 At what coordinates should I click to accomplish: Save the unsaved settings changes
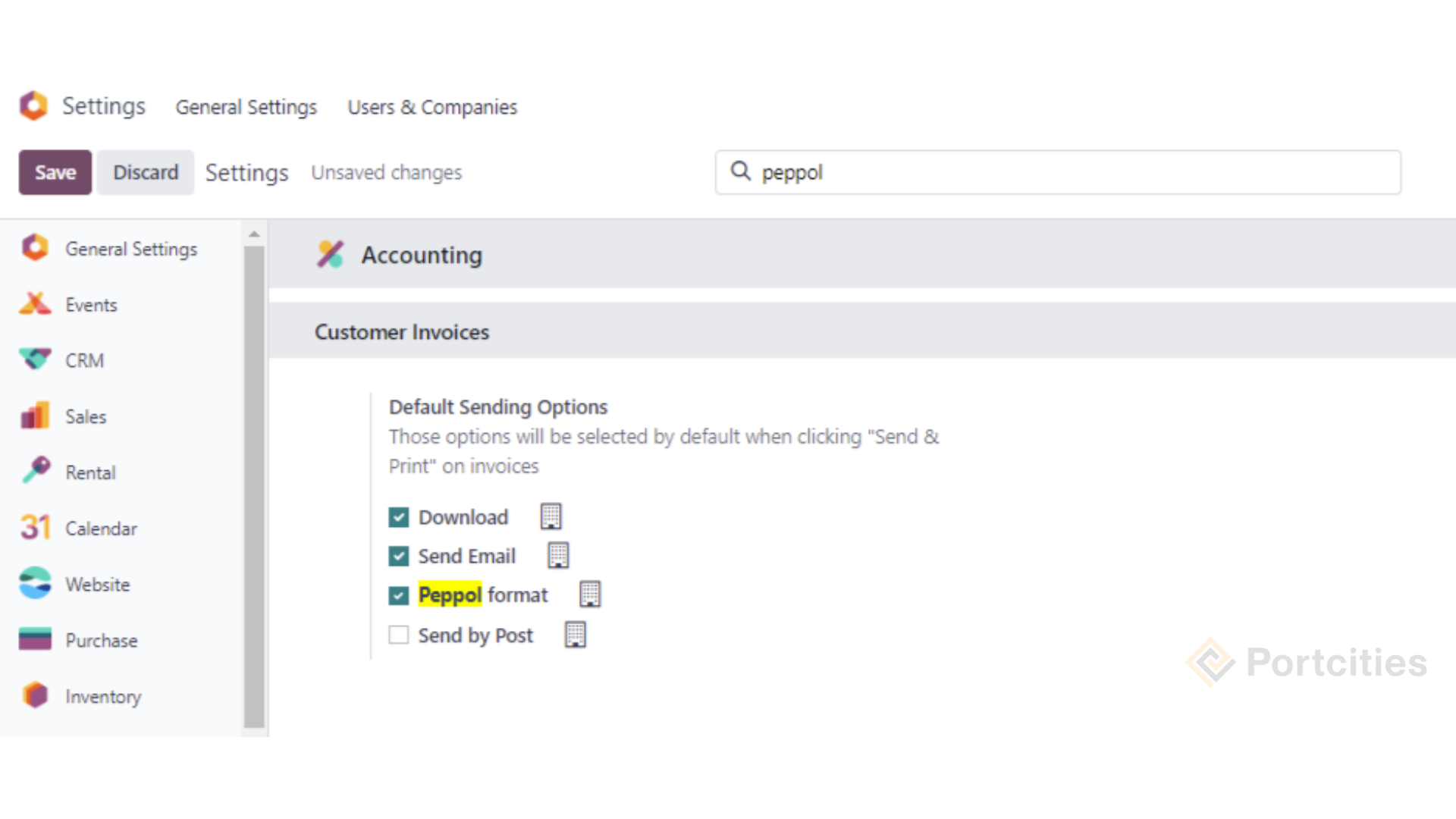pos(55,172)
